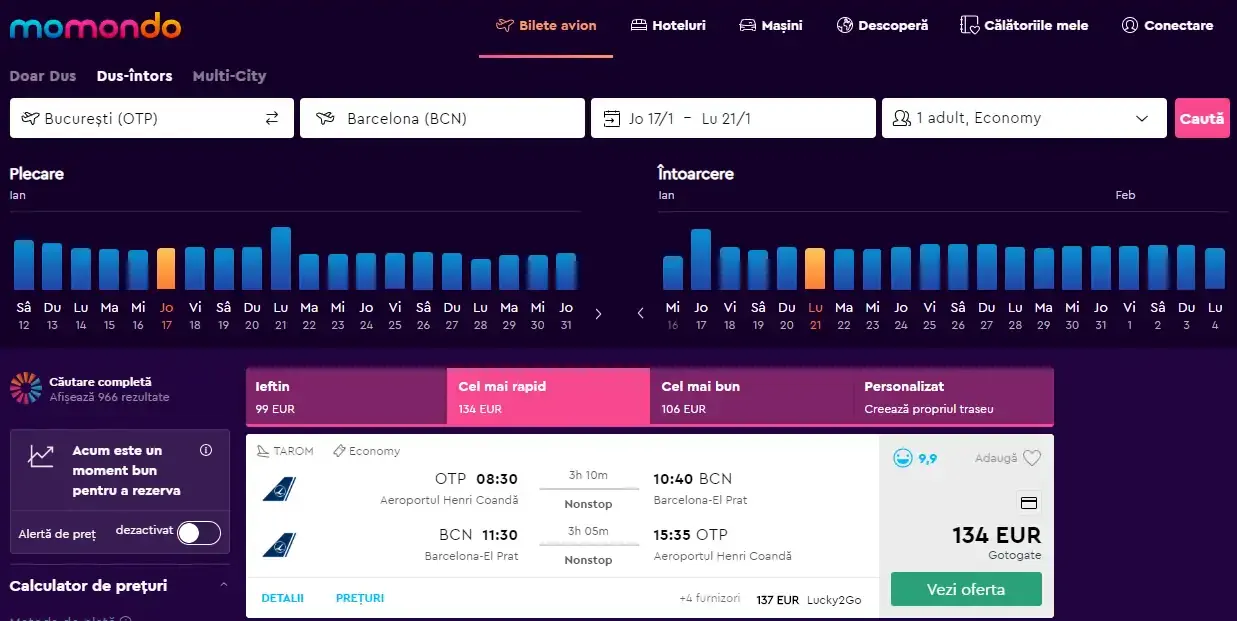Swap origin and destination airports
The width and height of the screenshot is (1237, 621).
tap(272, 118)
